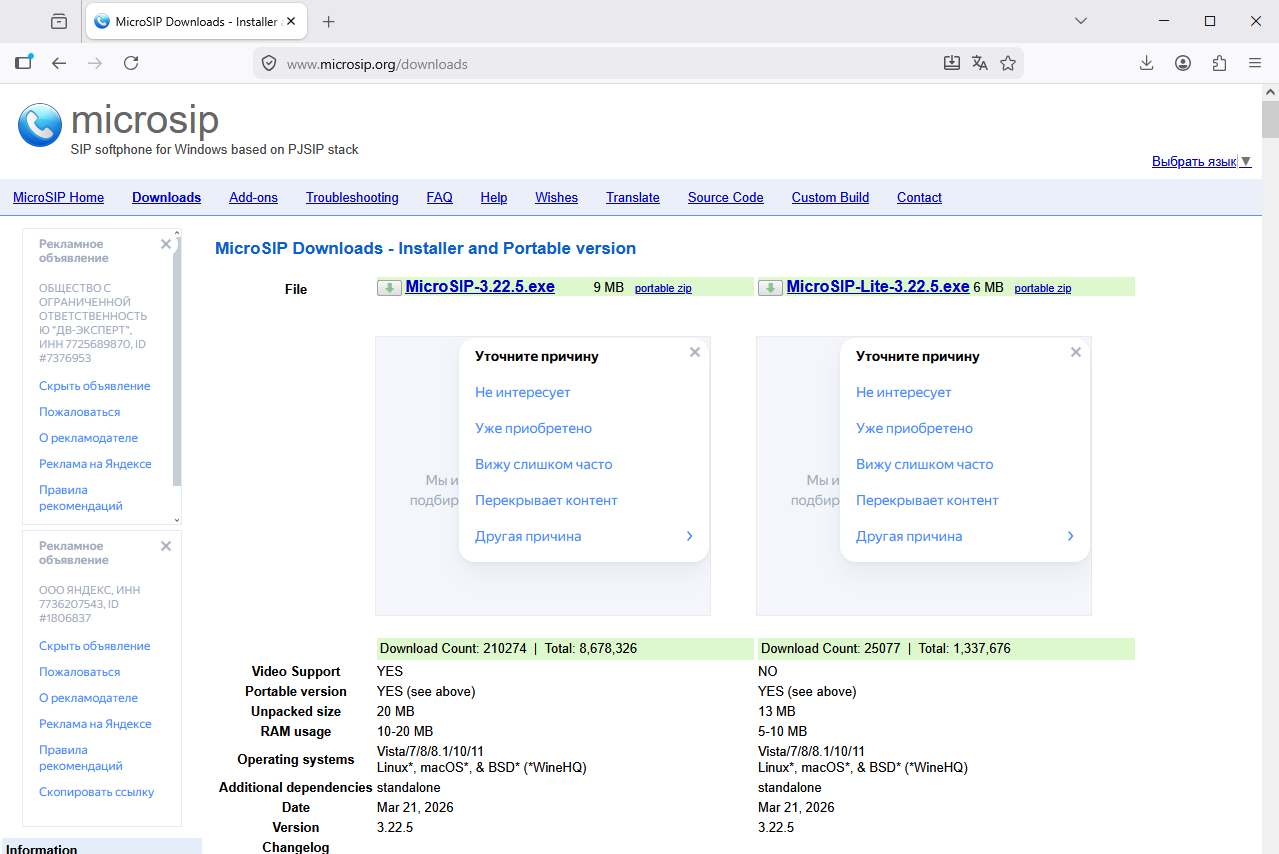Expand 'Другая причина' in right popup
This screenshot has width=1279, height=854.
(965, 536)
